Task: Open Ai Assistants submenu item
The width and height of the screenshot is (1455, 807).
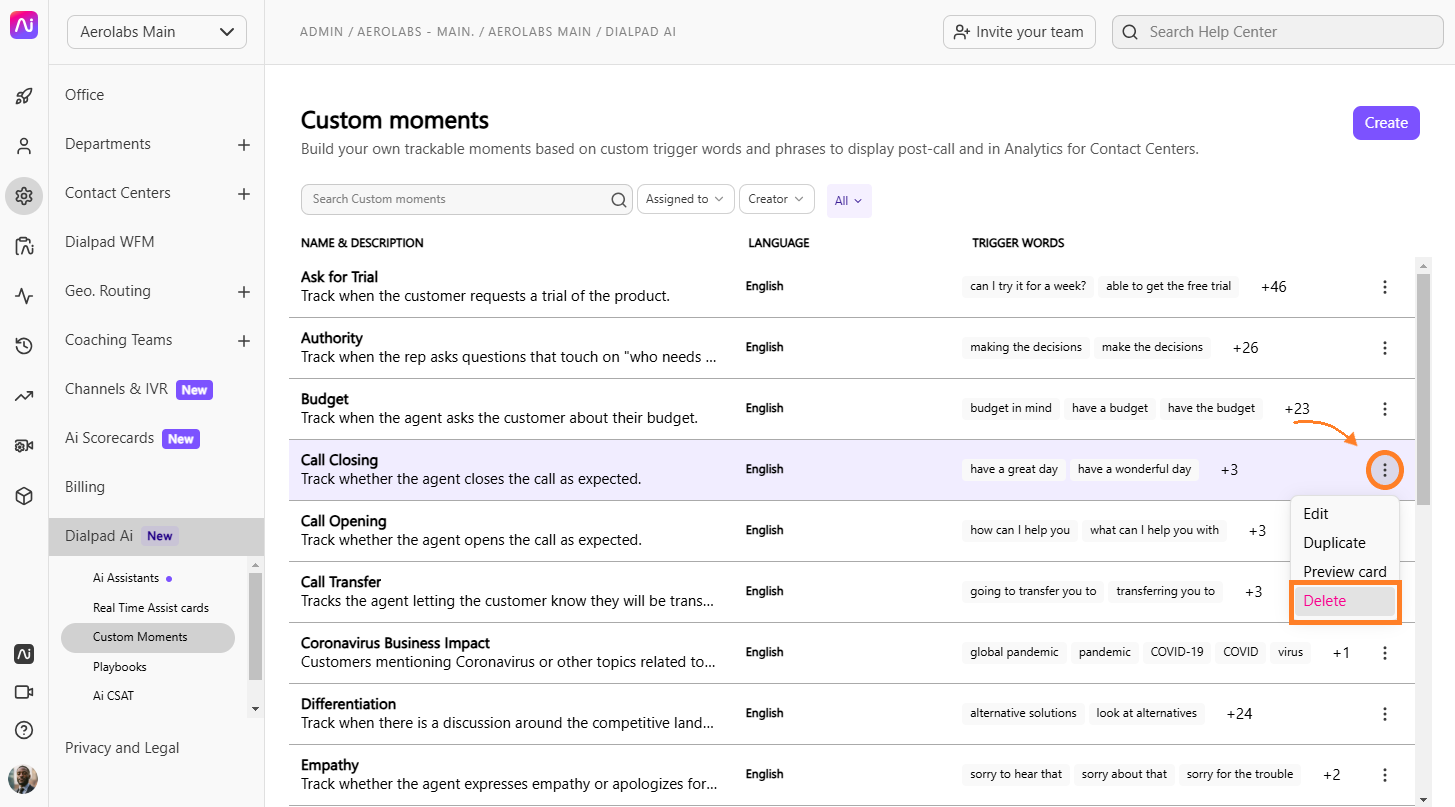Action: 126,578
